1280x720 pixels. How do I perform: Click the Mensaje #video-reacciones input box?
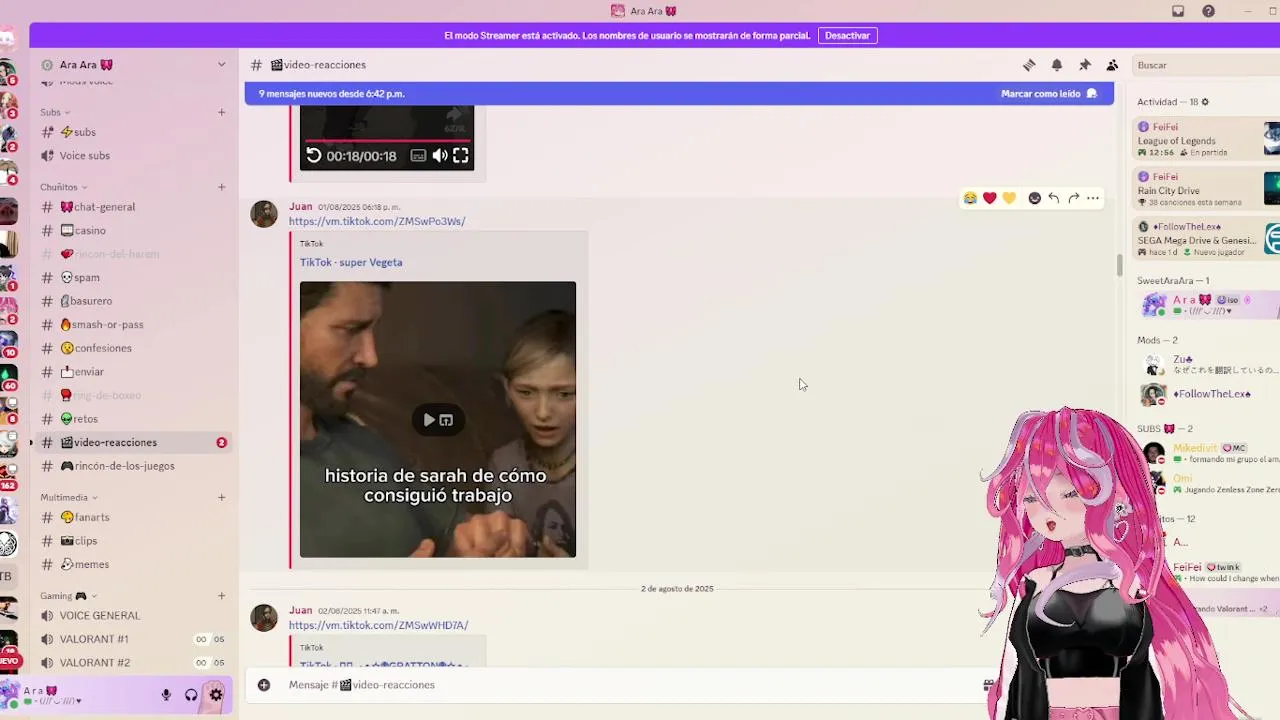[630, 685]
